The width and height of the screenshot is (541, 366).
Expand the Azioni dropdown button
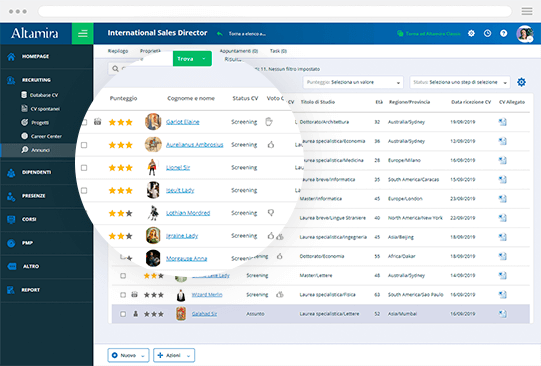188,355
